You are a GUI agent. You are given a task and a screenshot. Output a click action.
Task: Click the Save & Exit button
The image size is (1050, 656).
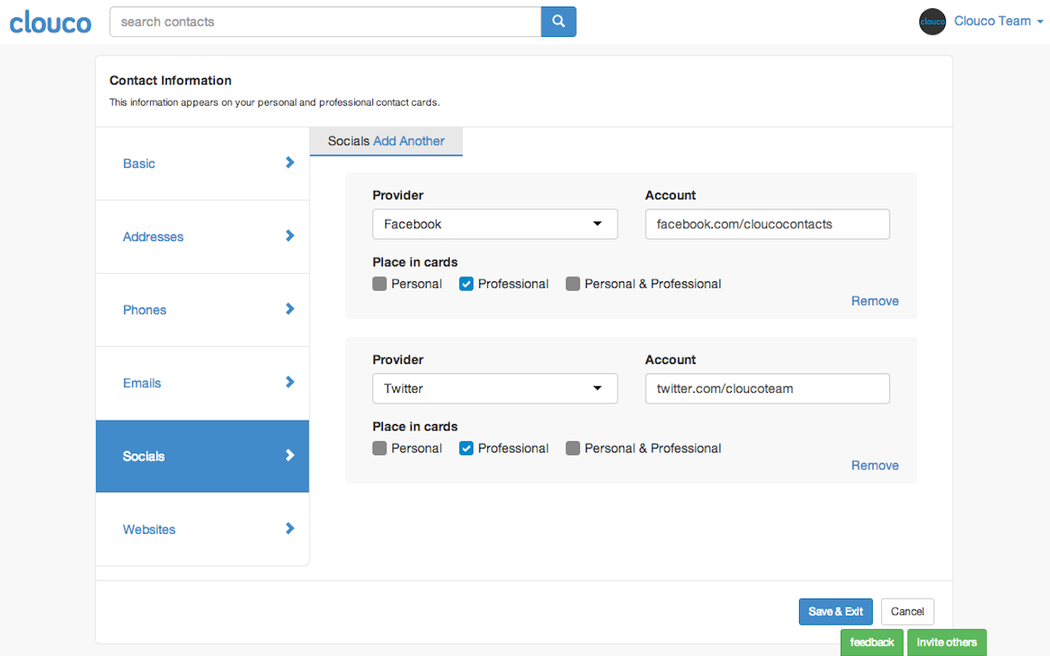[x=835, y=612]
